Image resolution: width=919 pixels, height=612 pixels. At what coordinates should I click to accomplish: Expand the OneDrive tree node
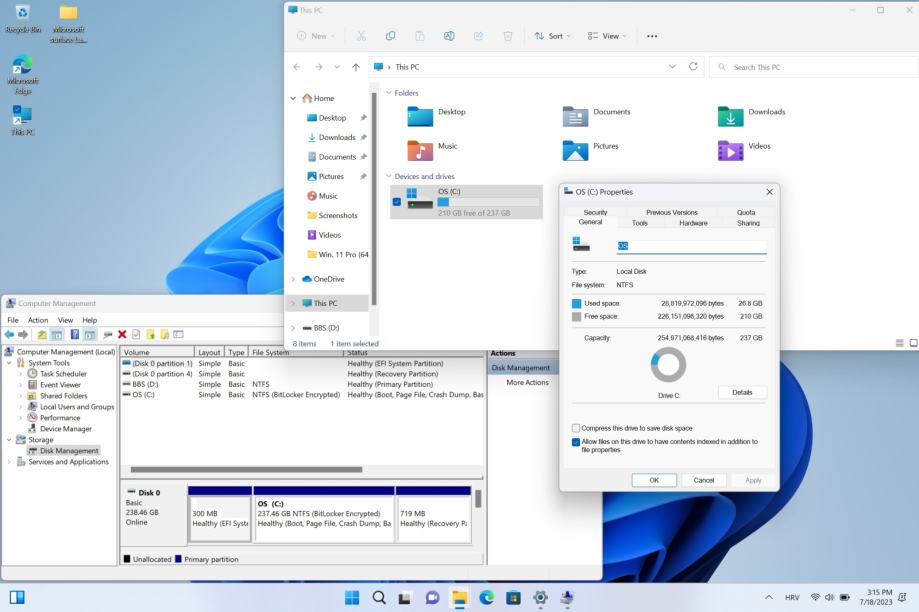(x=293, y=280)
